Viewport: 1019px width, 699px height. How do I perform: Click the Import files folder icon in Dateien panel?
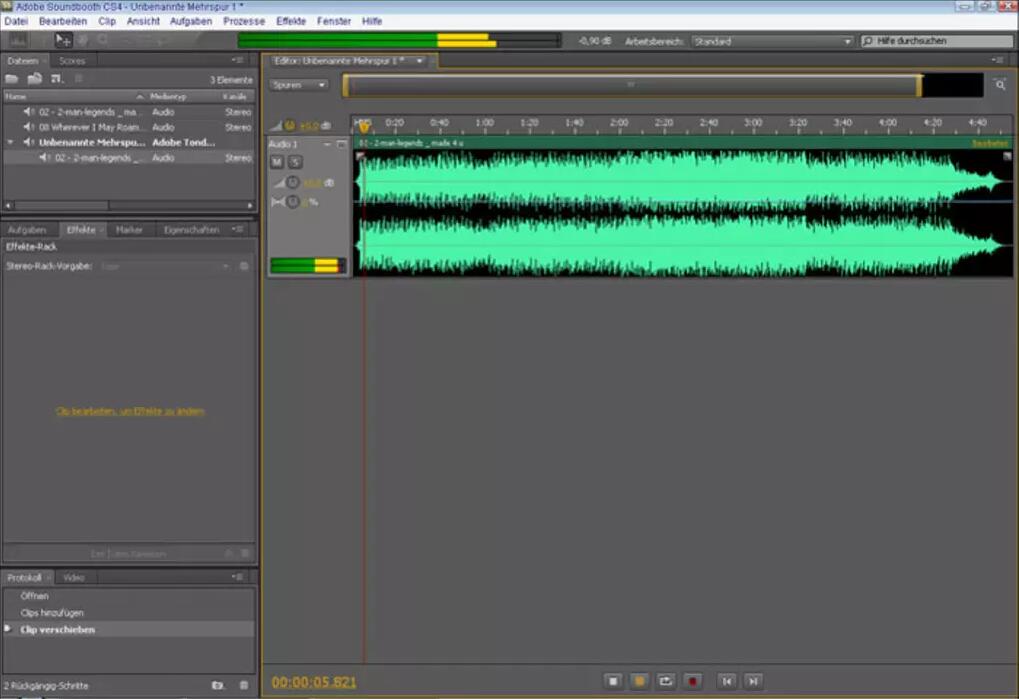coord(34,79)
